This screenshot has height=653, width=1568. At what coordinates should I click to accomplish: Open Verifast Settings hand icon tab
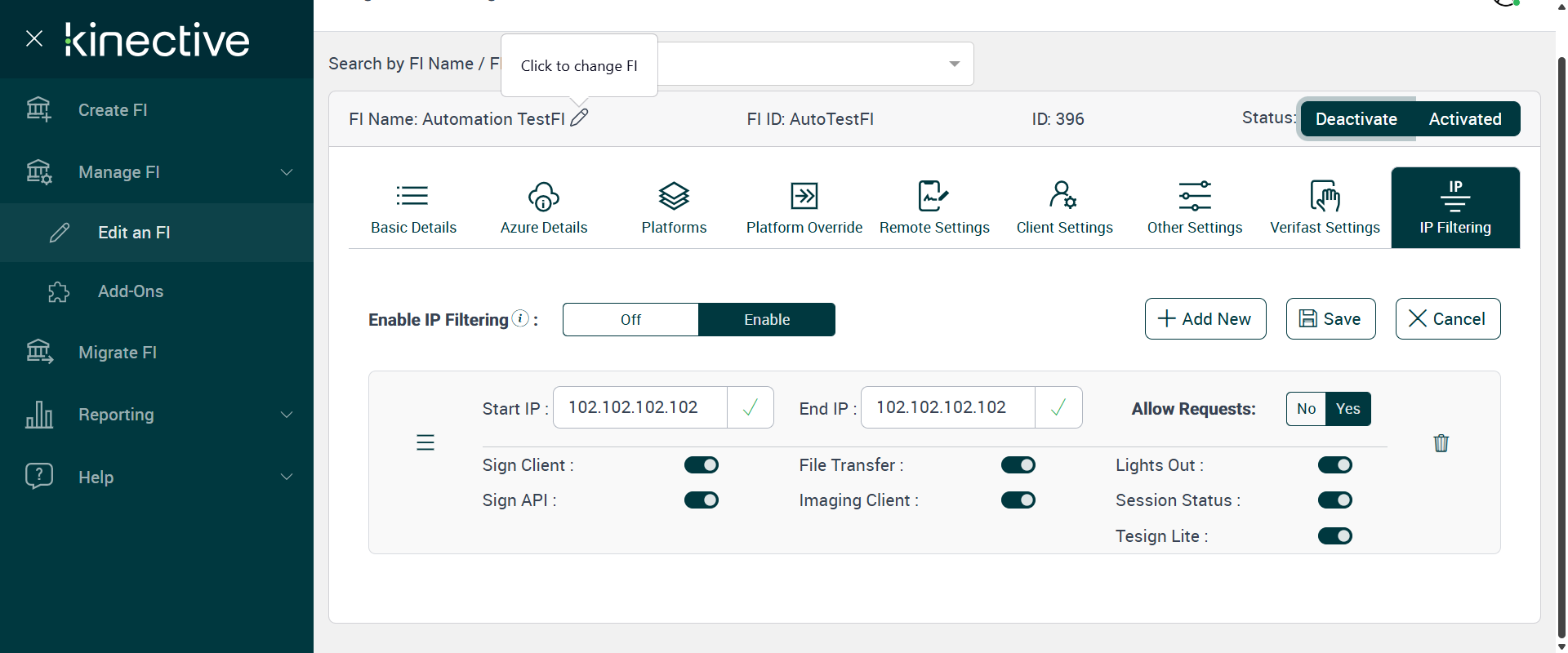[1325, 197]
